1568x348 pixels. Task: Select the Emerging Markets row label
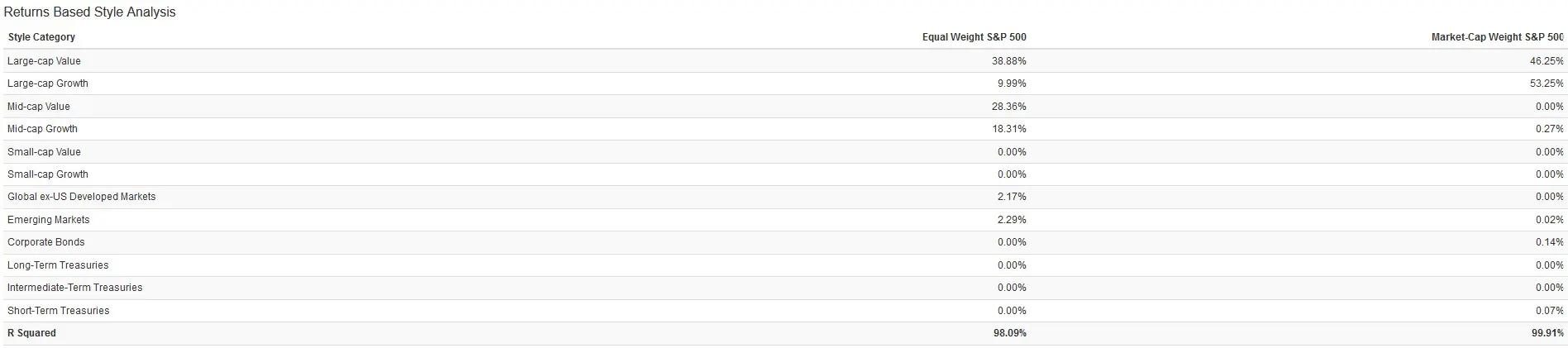click(x=49, y=220)
